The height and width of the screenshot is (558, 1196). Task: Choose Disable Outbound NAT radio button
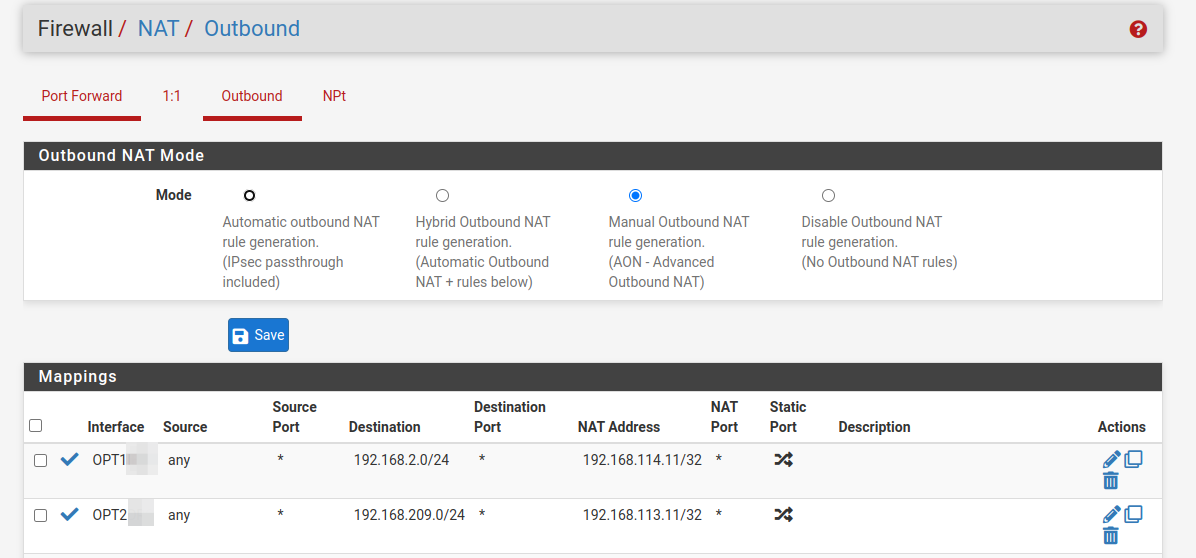(828, 196)
